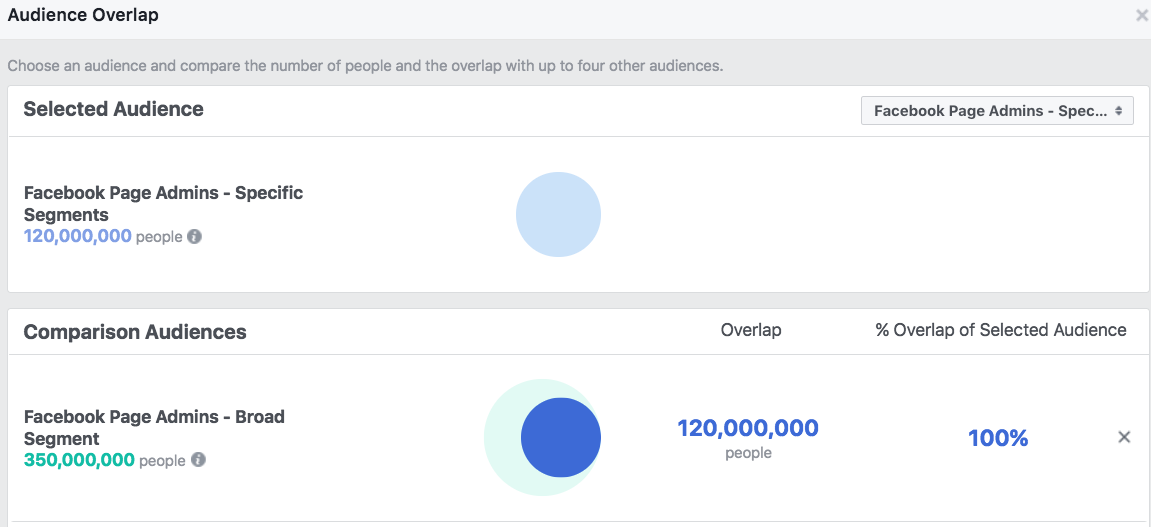The width and height of the screenshot is (1151, 527).
Task: Click the 120,000,000 overlap people figure
Action: tap(748, 428)
